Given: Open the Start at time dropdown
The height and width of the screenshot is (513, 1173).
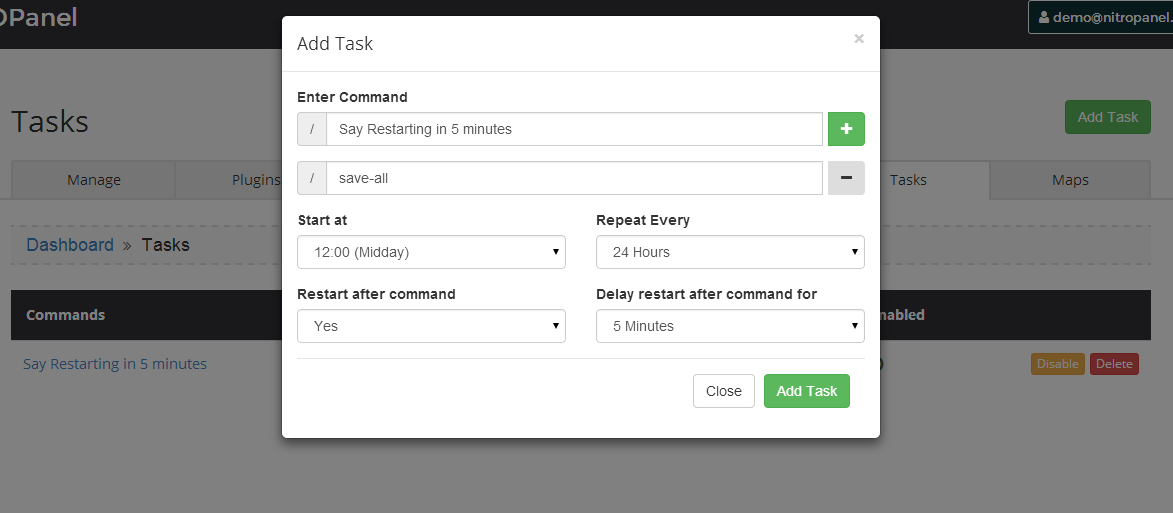Looking at the screenshot, I should coord(431,252).
